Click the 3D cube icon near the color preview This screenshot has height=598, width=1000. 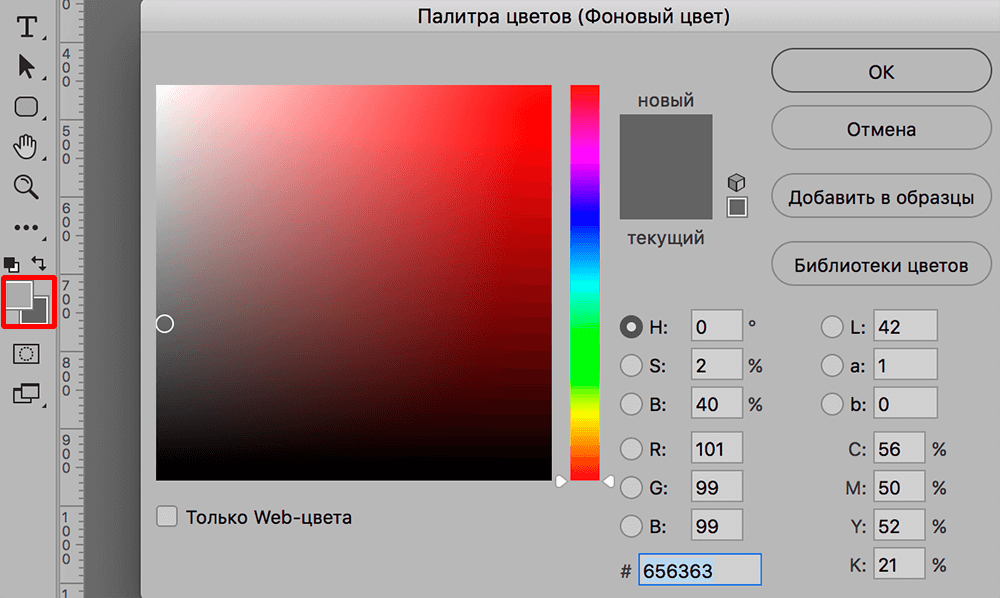736,182
